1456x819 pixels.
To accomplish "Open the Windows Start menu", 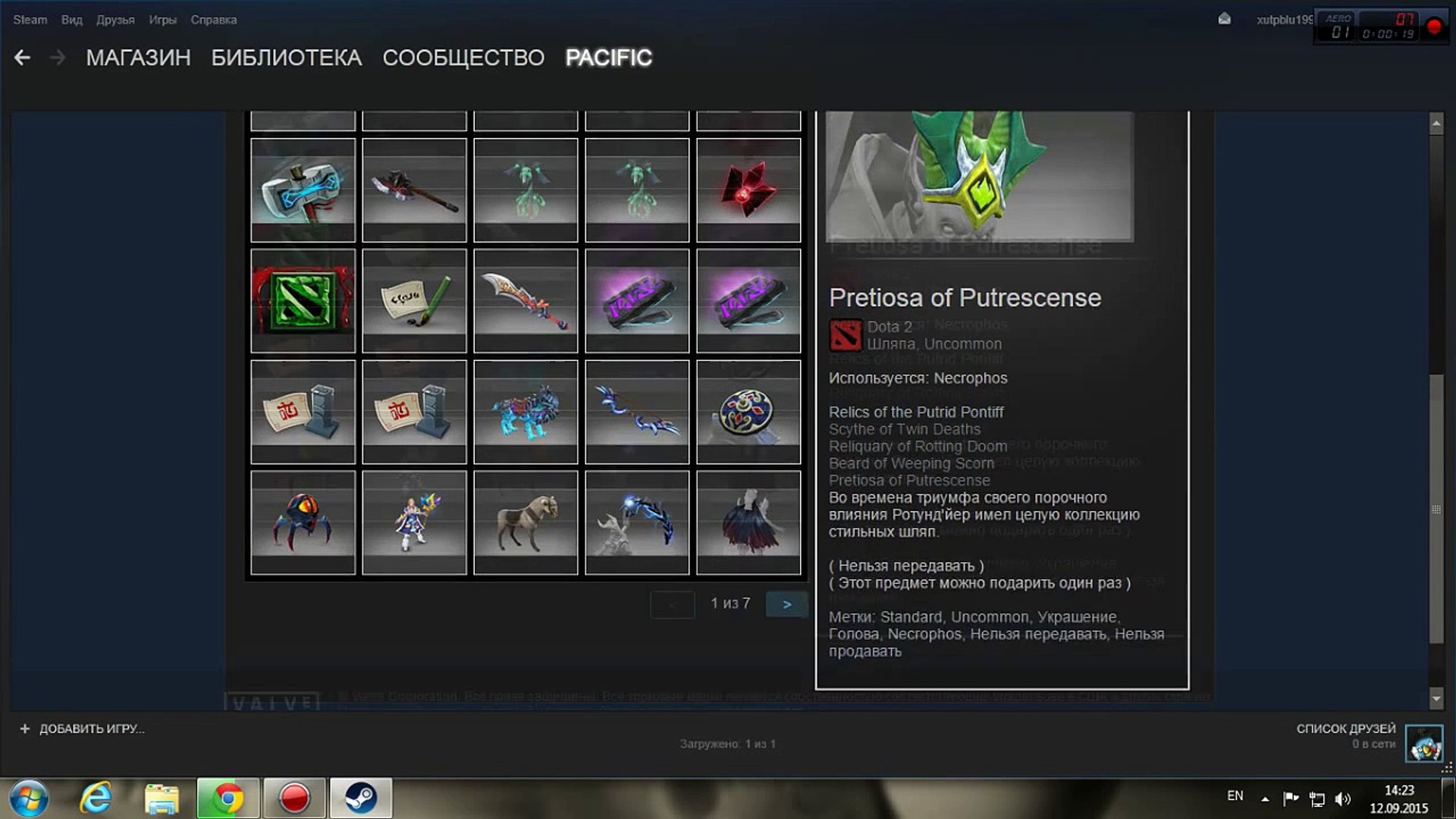I will [x=29, y=799].
